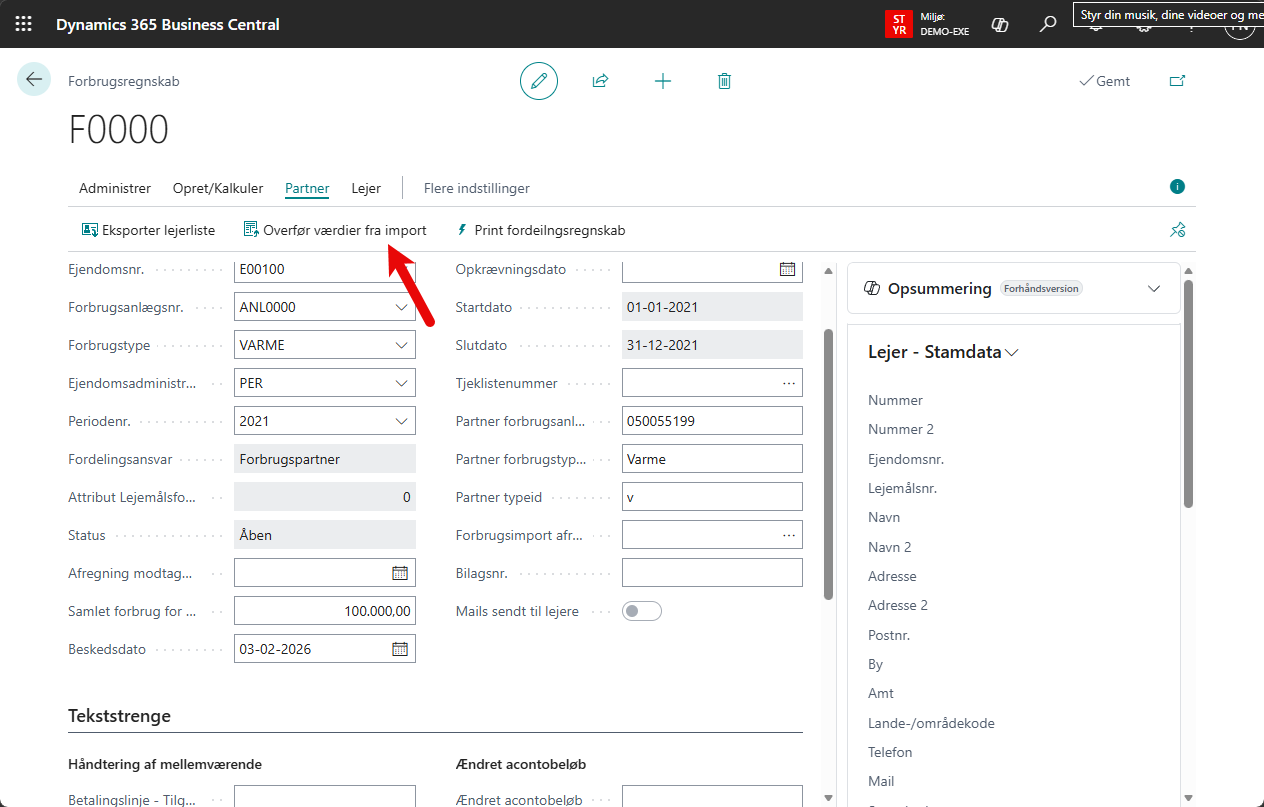Toggle the Mails sendt til lejere switch

pos(642,611)
